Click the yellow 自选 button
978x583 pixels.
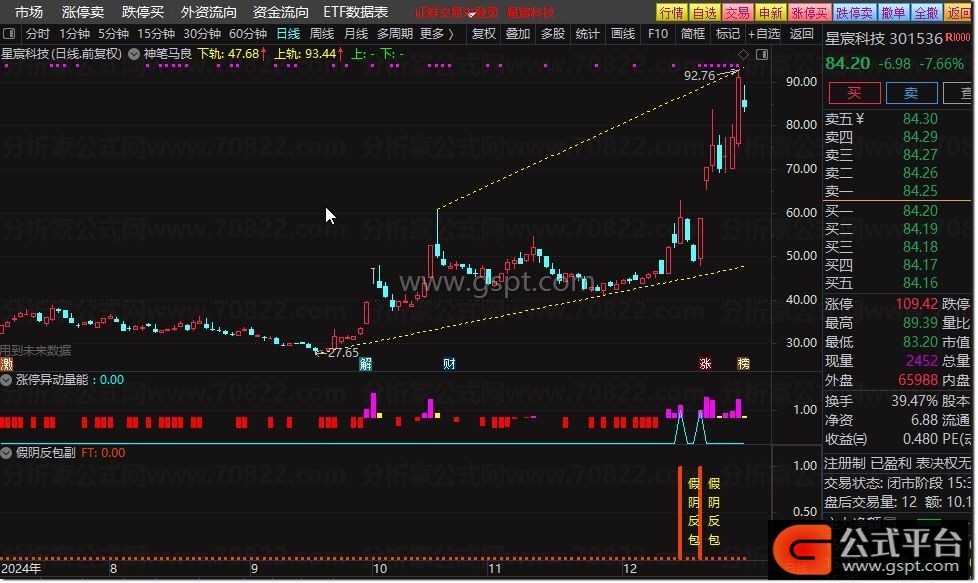[705, 12]
